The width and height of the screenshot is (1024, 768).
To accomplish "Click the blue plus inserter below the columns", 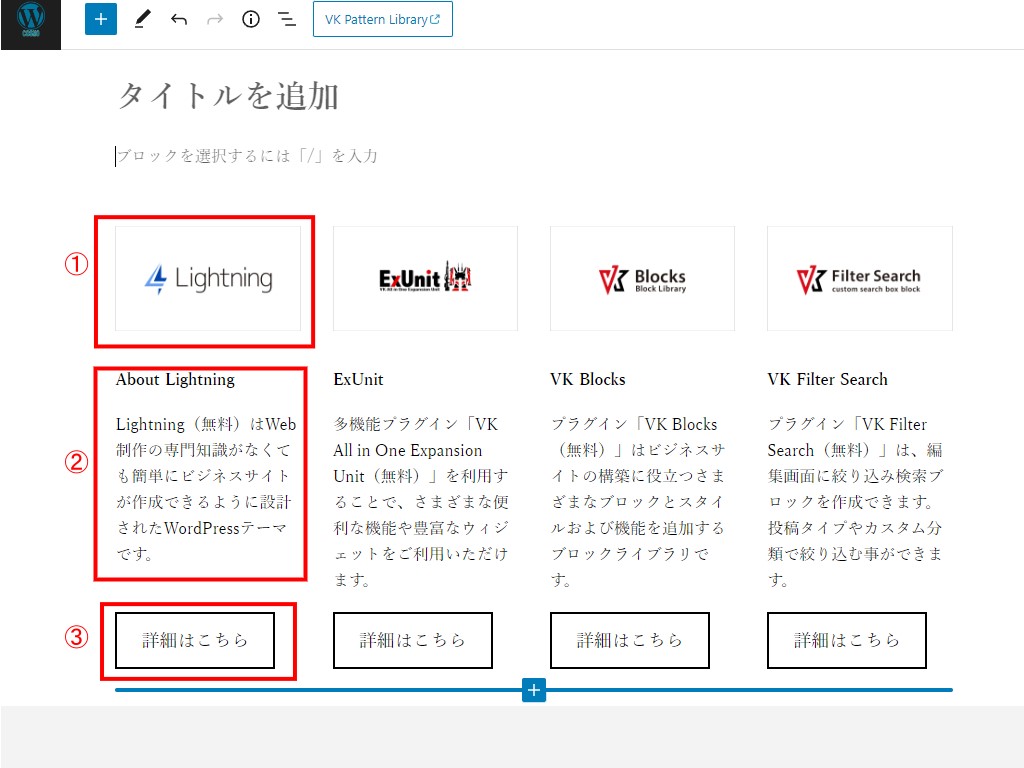I will click(534, 690).
